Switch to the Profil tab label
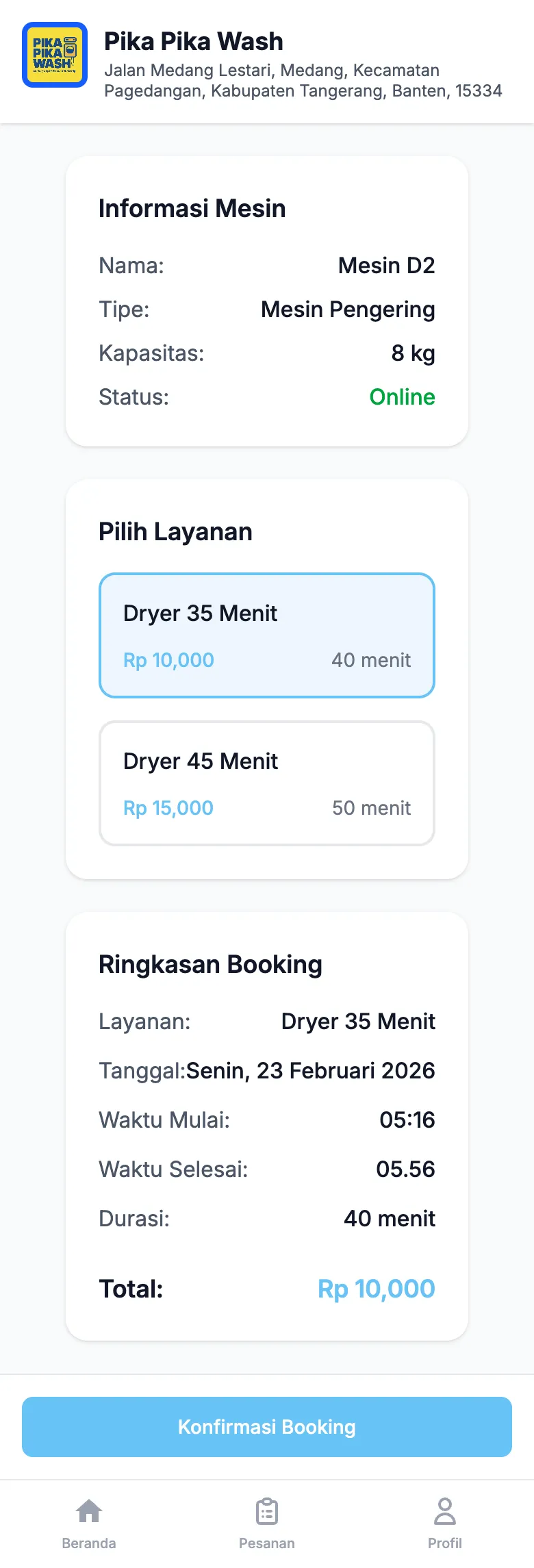 point(445,1543)
